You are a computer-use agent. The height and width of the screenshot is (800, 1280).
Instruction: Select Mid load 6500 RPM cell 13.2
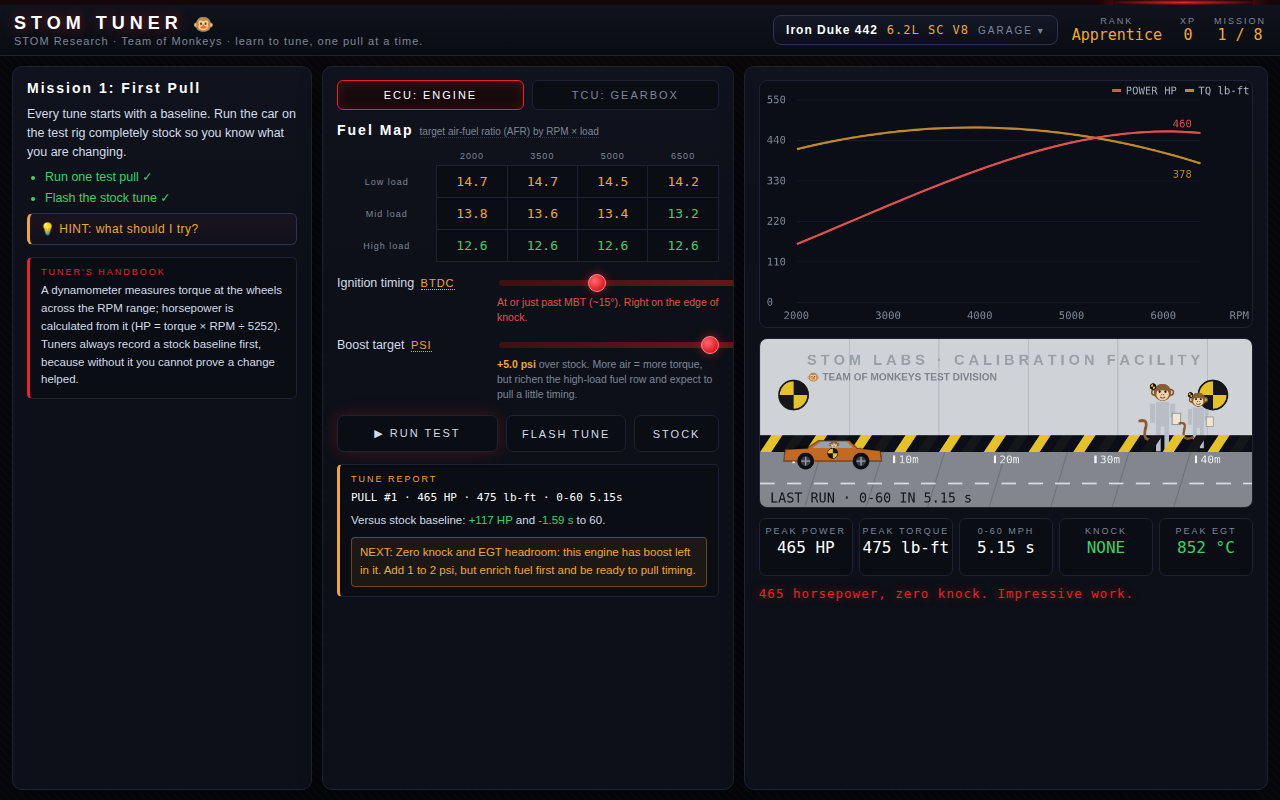tap(683, 214)
